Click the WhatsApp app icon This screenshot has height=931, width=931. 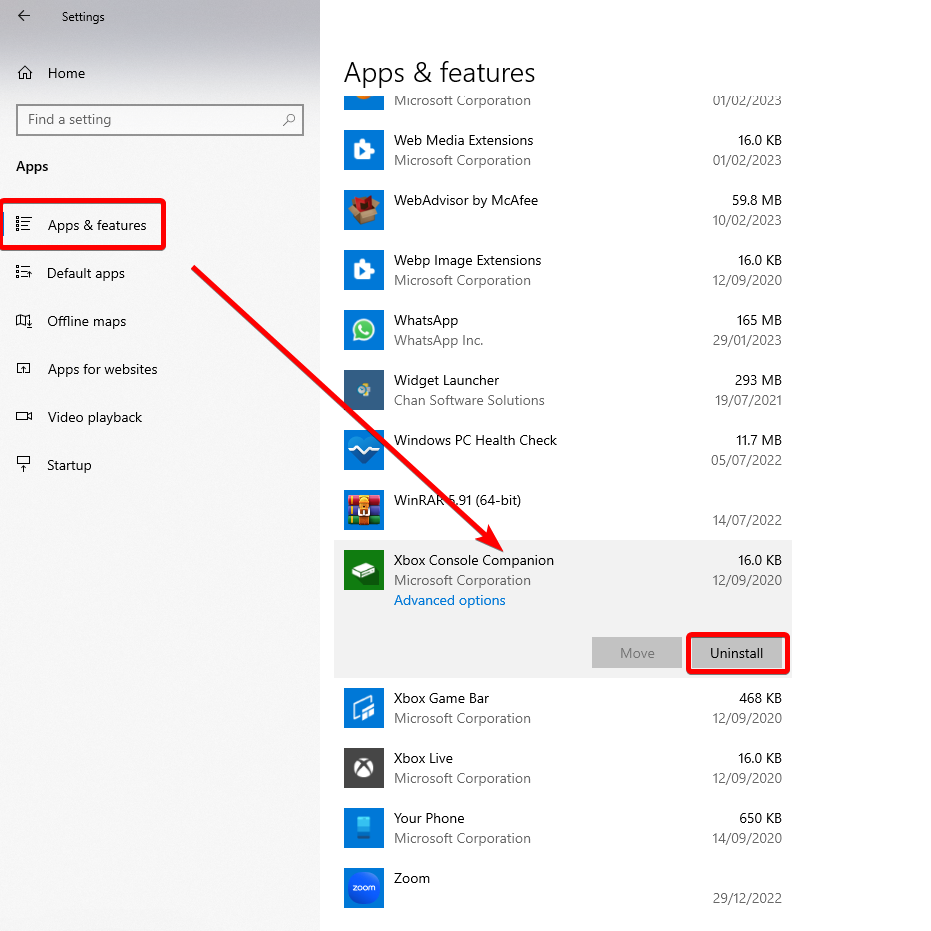pos(363,330)
